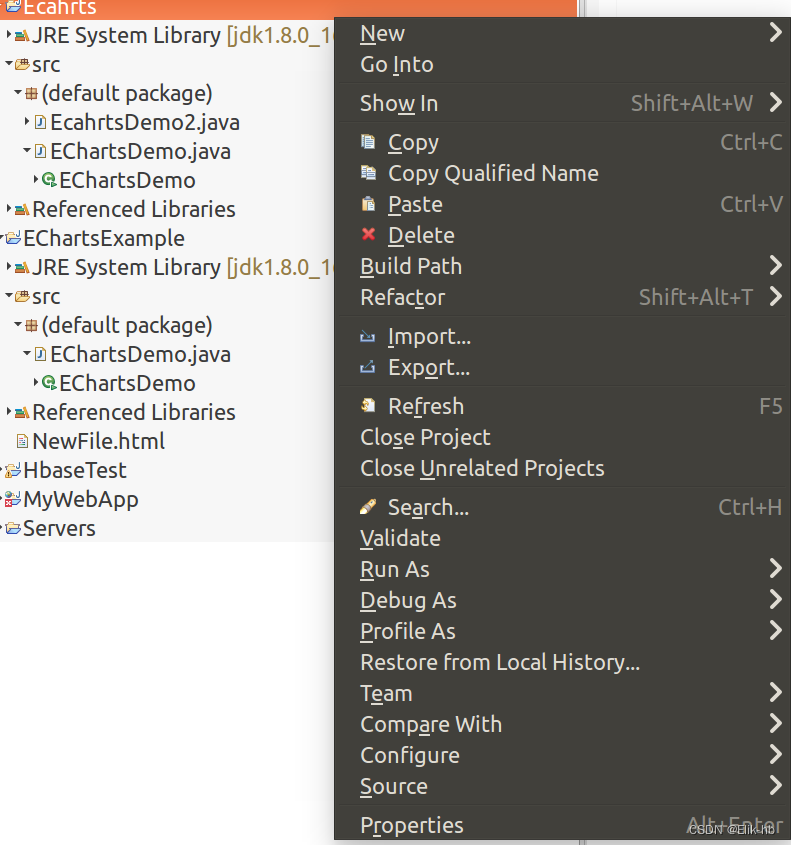Click the red Delete icon
Image resolution: width=791 pixels, height=845 pixels.
pyautogui.click(x=368, y=234)
